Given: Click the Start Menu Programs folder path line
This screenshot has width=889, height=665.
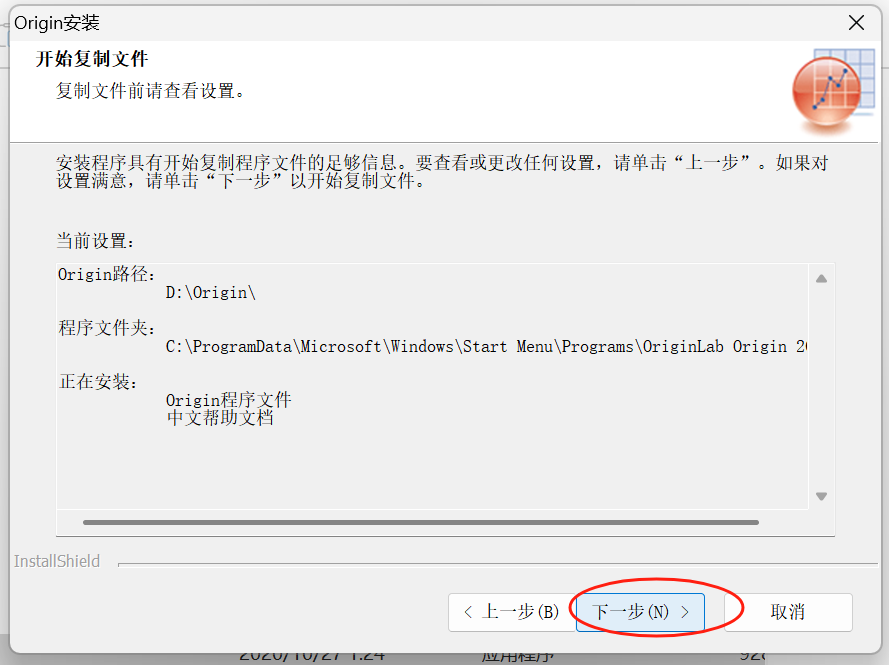Looking at the screenshot, I should tap(486, 346).
